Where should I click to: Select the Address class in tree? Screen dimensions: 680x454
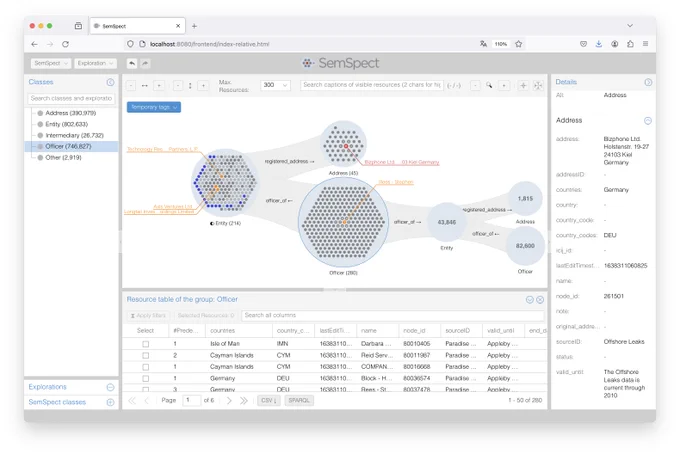pos(71,113)
